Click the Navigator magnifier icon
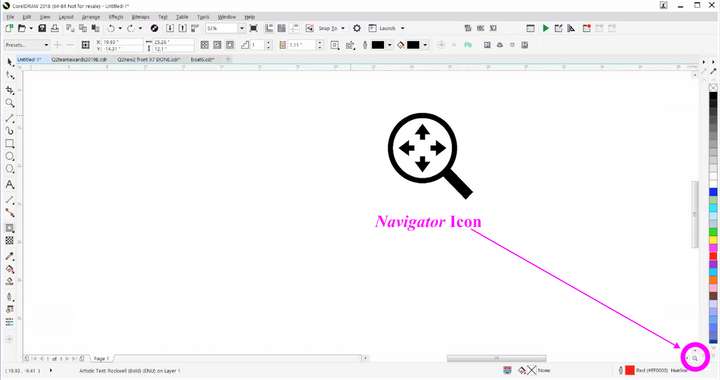 click(x=695, y=358)
